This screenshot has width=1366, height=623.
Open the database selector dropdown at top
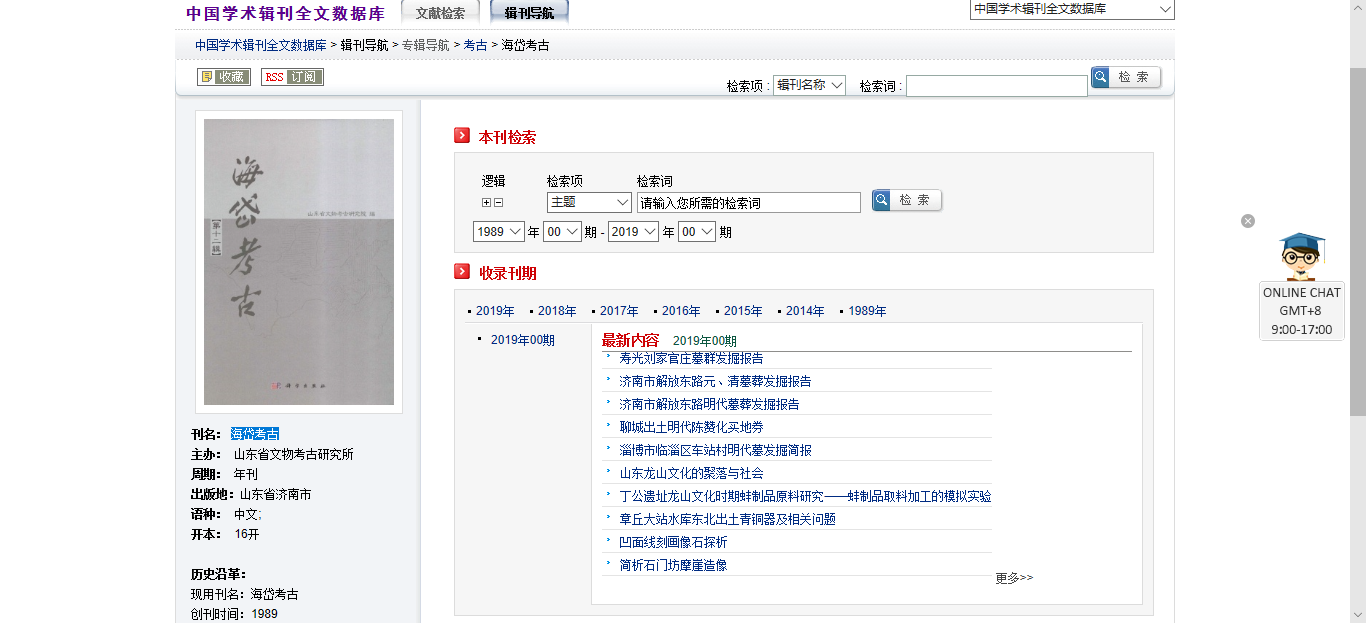coord(1072,9)
